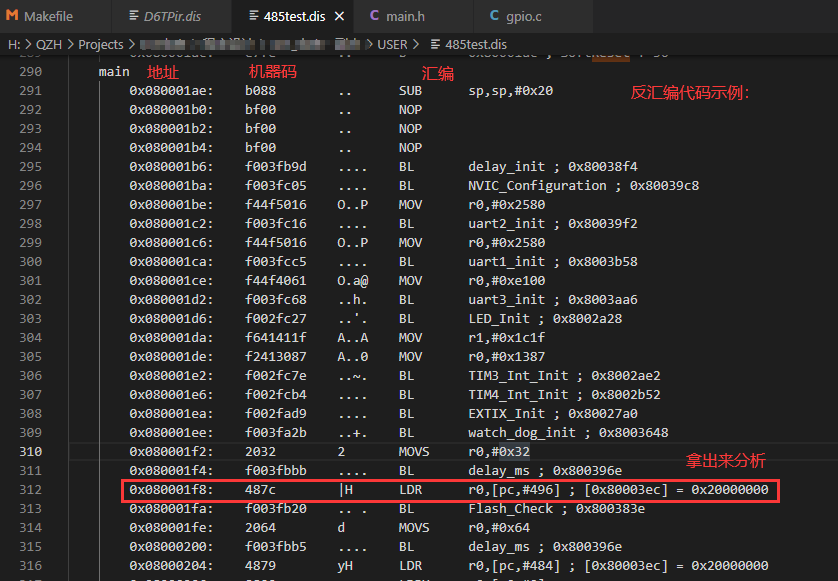
Task: Select the 485test.dis tab
Action: pyautogui.click(x=294, y=16)
